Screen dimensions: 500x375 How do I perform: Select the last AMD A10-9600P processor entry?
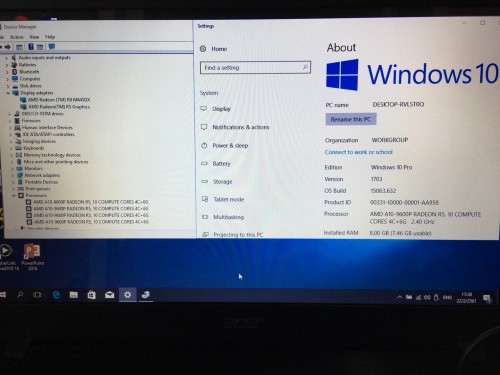(x=92, y=222)
